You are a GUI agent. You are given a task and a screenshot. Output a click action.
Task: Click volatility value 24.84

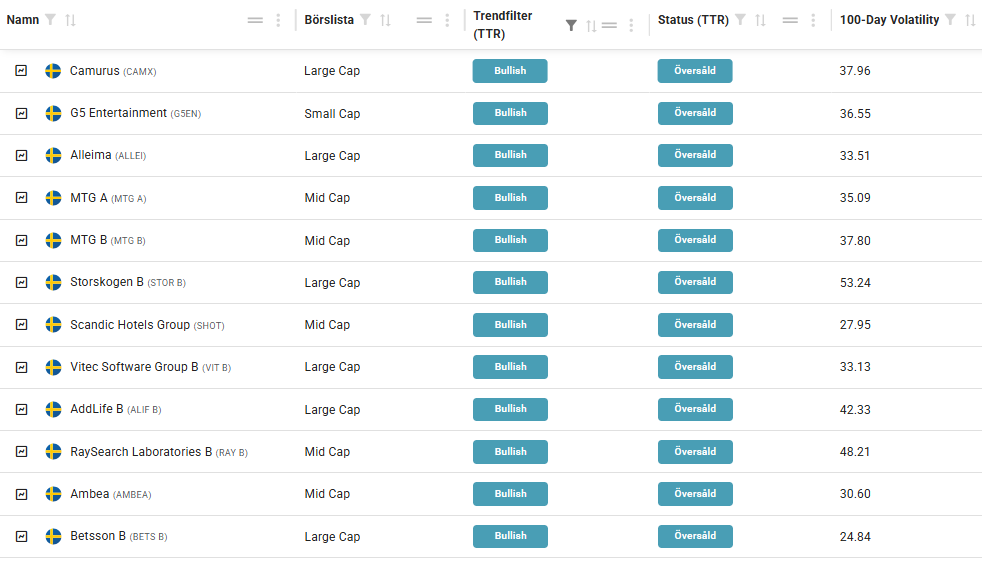[855, 537]
